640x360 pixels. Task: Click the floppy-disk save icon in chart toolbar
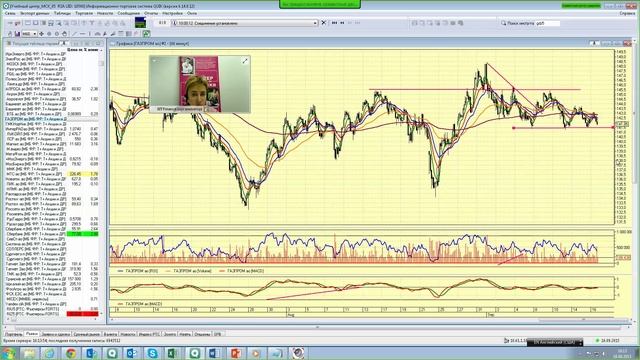(x=17, y=34)
